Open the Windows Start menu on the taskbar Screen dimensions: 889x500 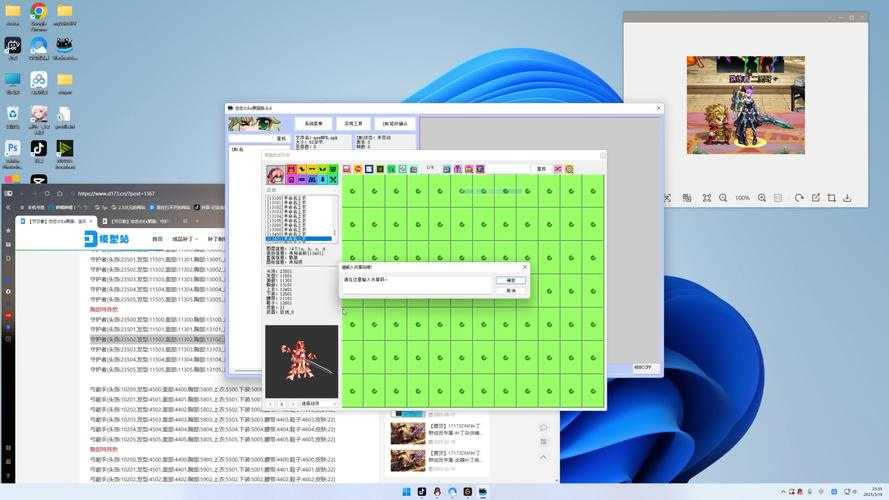tap(407, 491)
